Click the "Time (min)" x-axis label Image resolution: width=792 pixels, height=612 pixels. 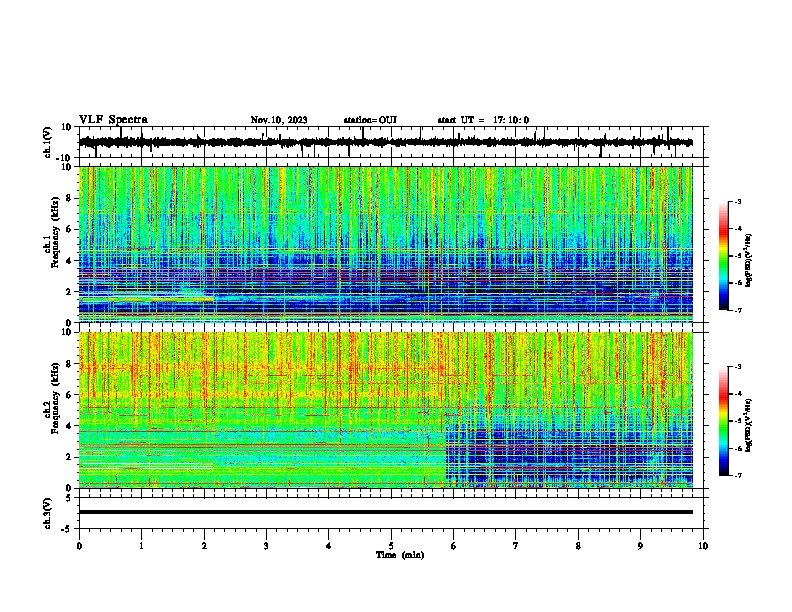[x=400, y=555]
